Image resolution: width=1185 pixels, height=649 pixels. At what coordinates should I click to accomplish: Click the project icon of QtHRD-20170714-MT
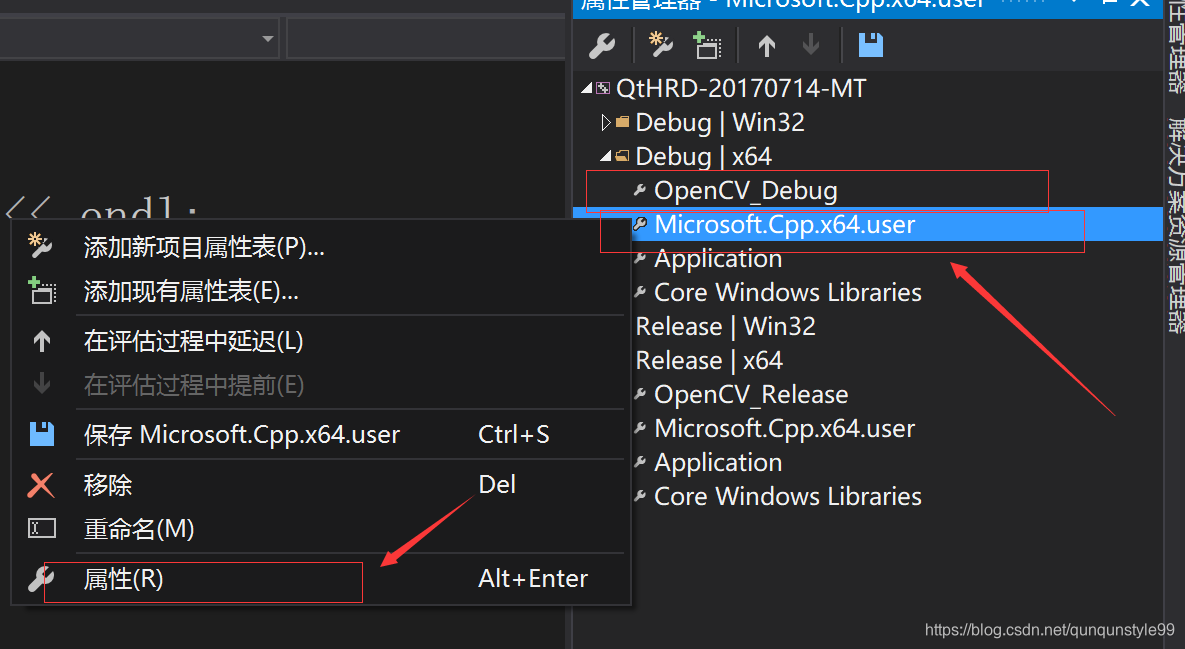pos(602,88)
